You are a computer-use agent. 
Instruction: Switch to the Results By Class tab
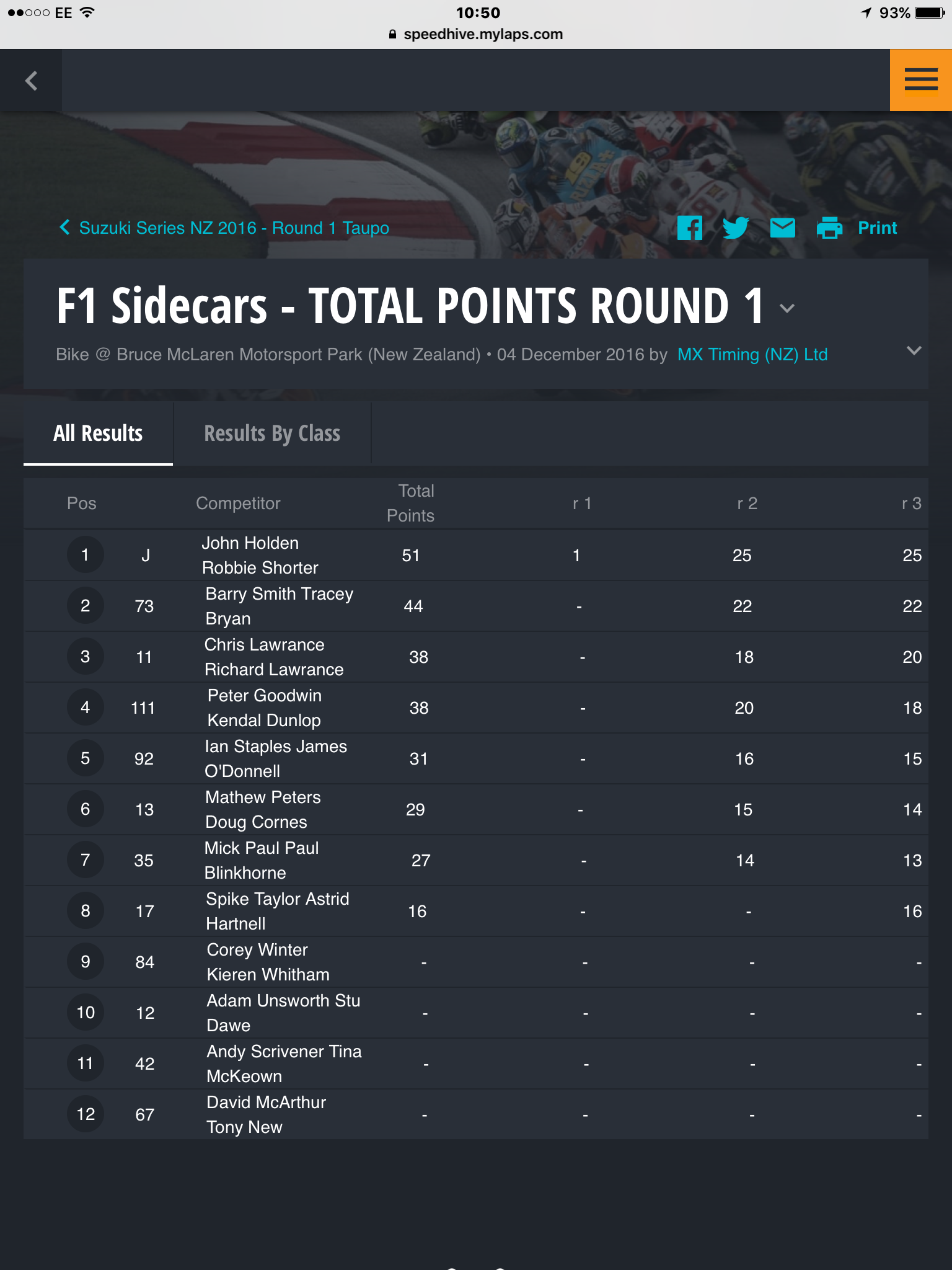[x=272, y=433]
